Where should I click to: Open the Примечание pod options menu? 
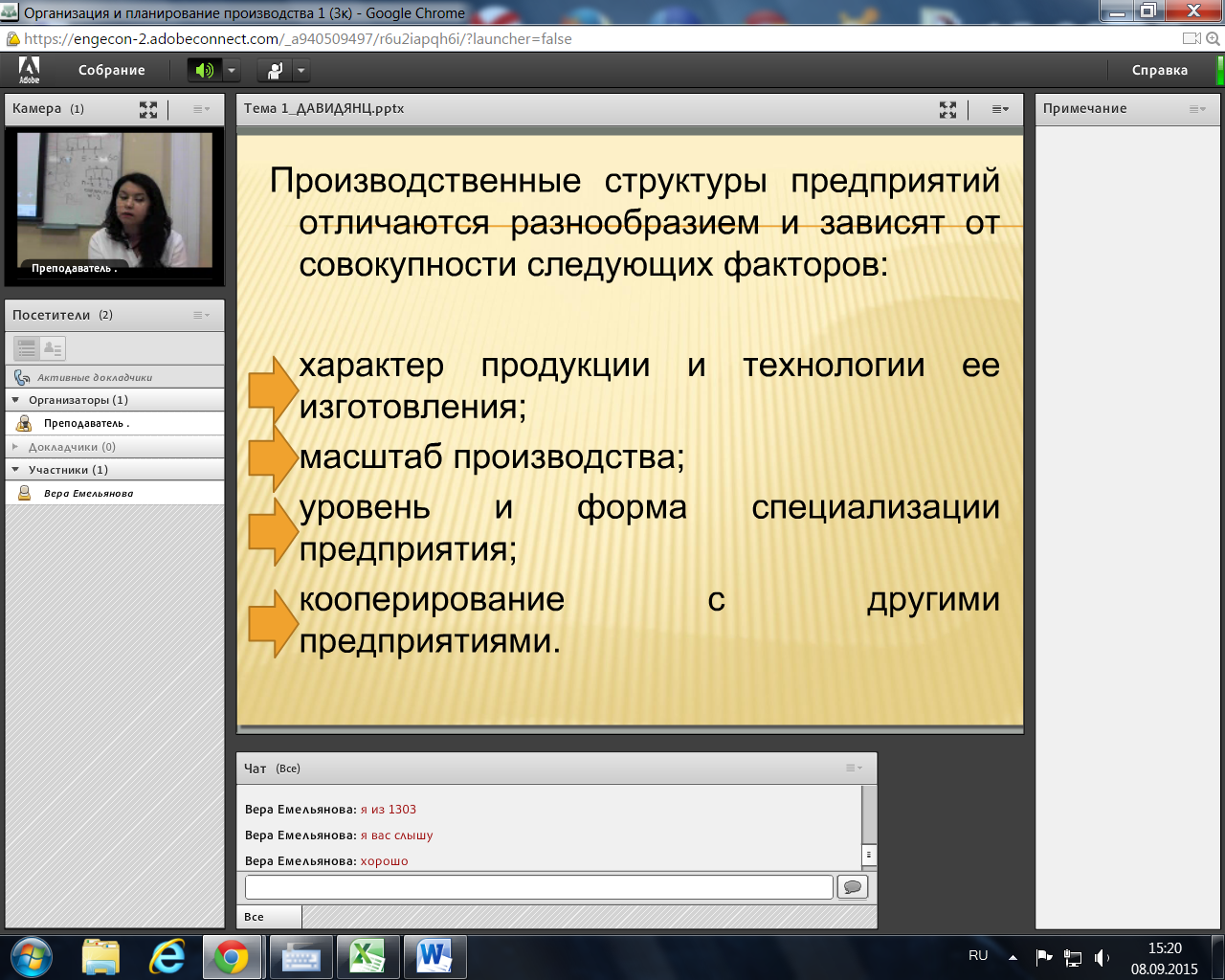coord(1197,109)
